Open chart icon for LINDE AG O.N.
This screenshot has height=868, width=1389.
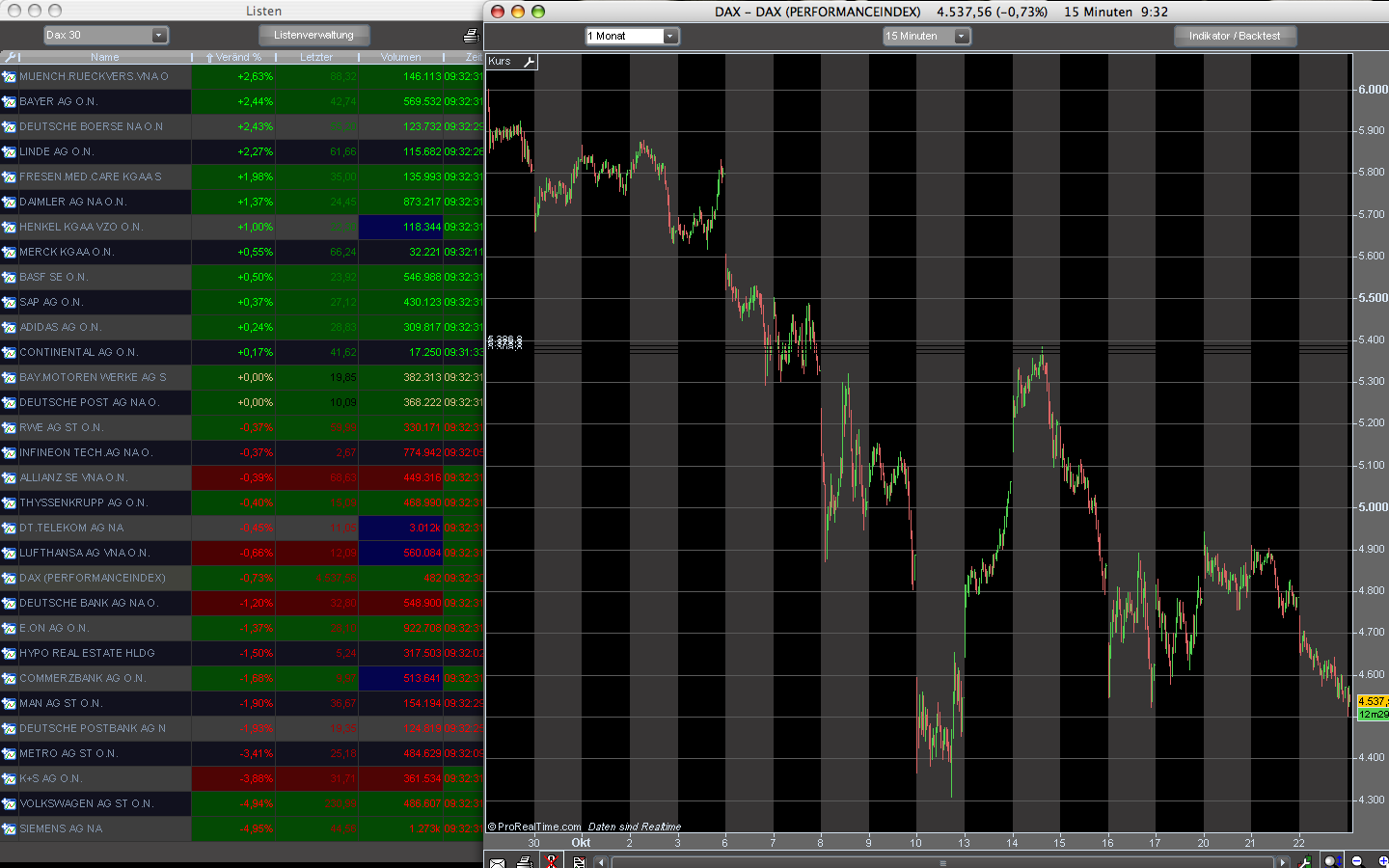(9, 151)
